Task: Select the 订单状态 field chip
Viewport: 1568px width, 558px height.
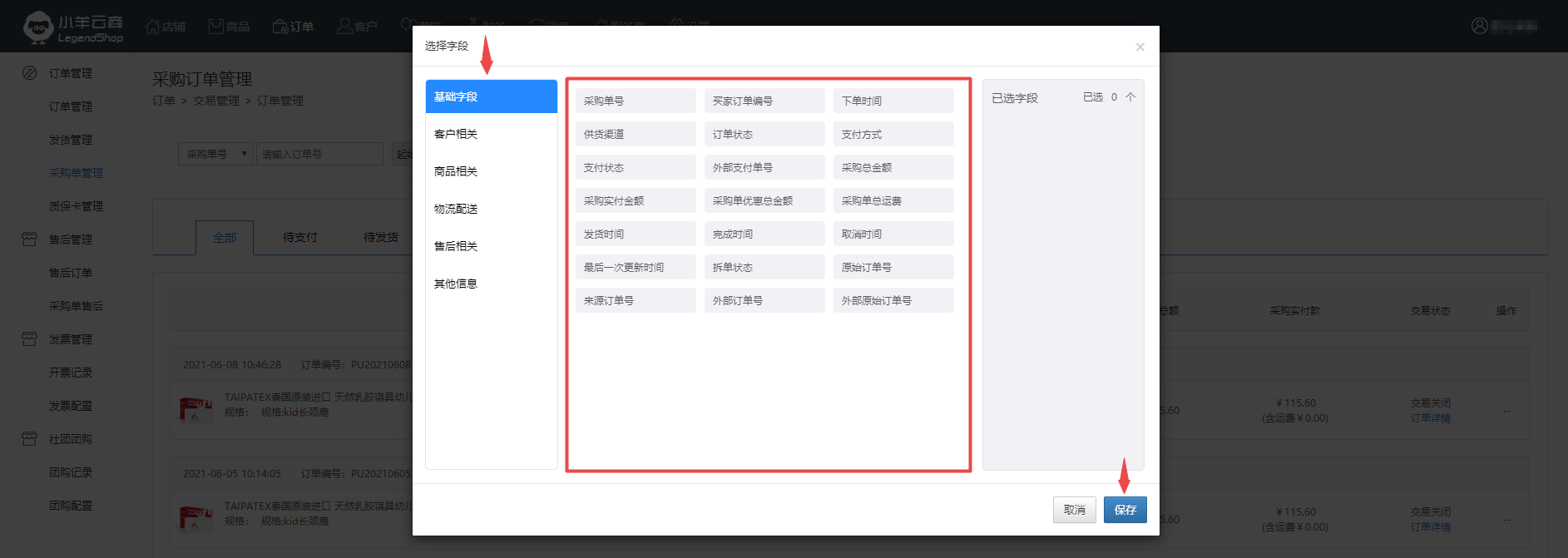Action: point(764,134)
